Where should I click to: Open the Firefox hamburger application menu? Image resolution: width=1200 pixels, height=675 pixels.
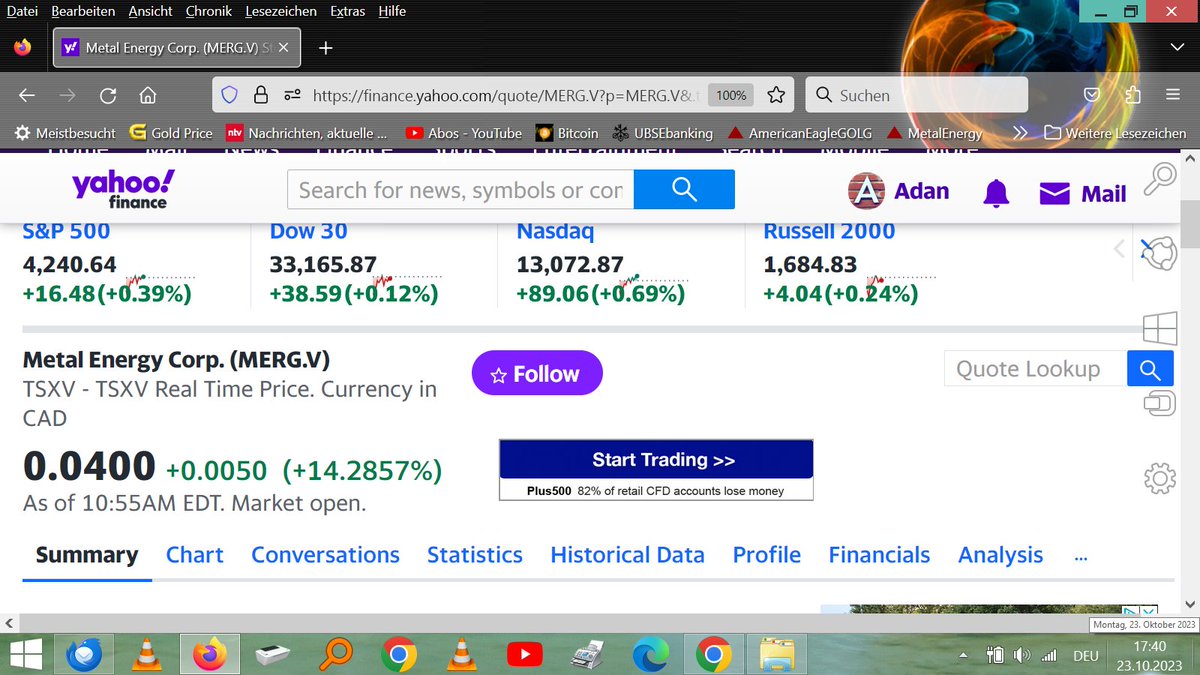pos(1173,95)
